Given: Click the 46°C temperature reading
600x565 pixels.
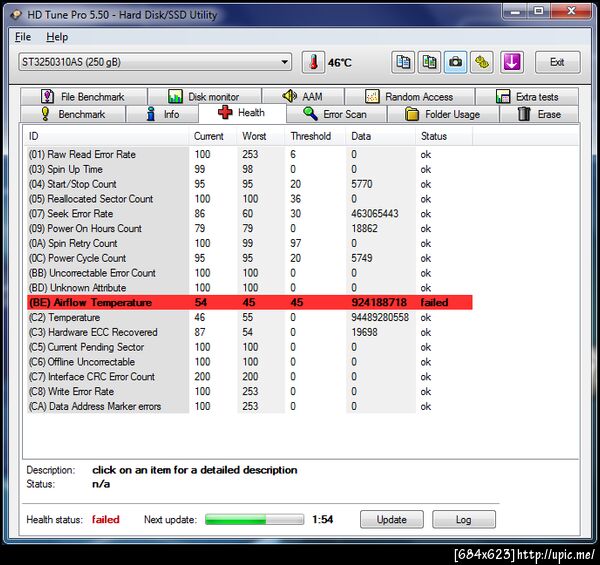Looking at the screenshot, I should tap(339, 62).
